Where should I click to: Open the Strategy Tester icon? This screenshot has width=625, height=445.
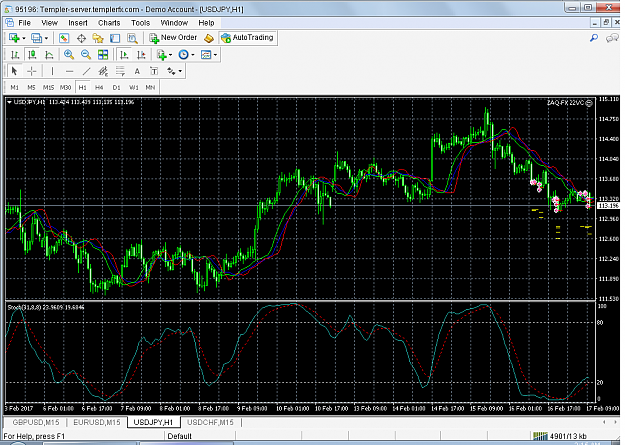pyautogui.click(x=132, y=38)
